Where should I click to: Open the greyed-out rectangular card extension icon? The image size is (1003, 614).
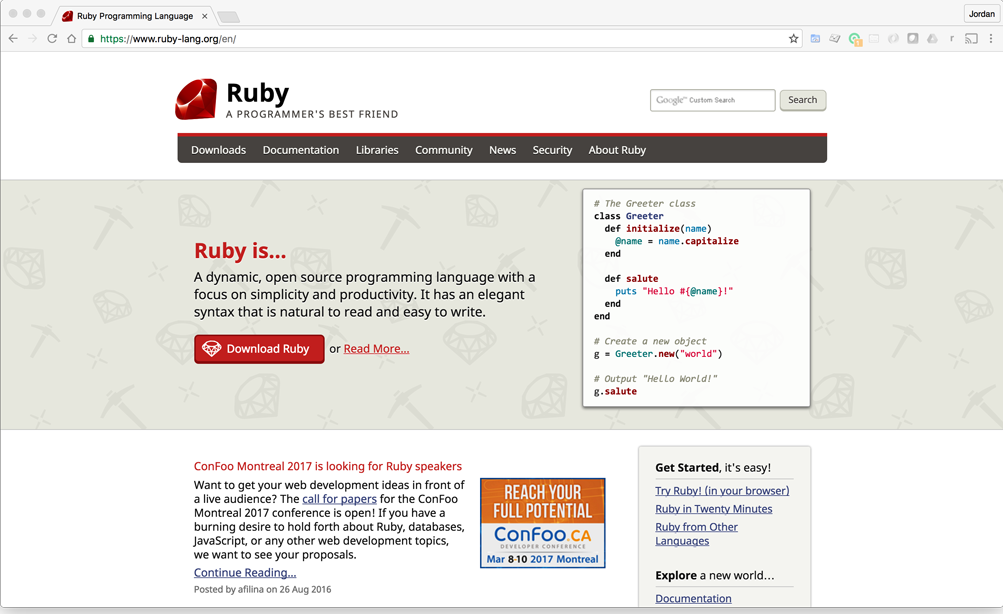tap(874, 38)
